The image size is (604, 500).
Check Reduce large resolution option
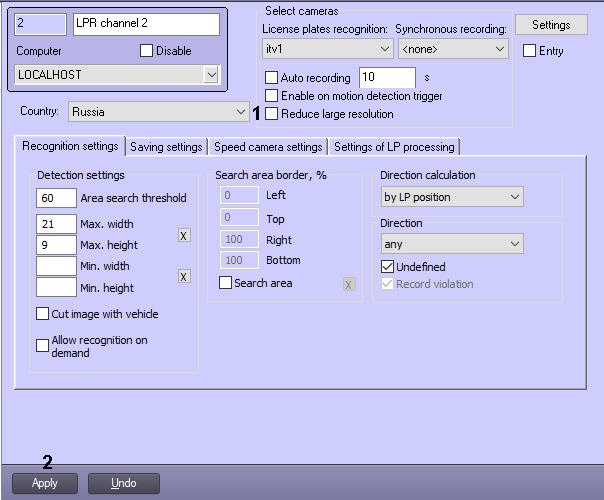272,114
